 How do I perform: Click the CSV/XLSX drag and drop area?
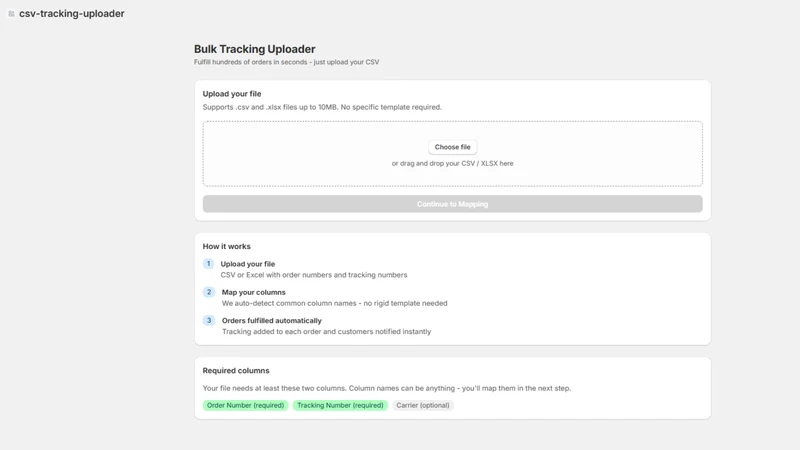[x=453, y=154]
